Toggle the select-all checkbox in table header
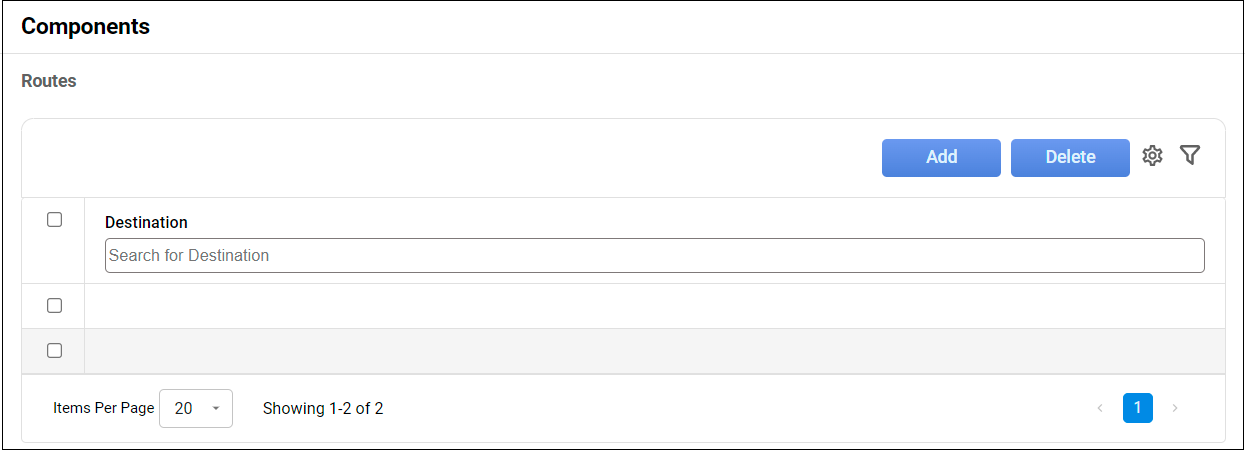The image size is (1245, 451). tap(55, 220)
